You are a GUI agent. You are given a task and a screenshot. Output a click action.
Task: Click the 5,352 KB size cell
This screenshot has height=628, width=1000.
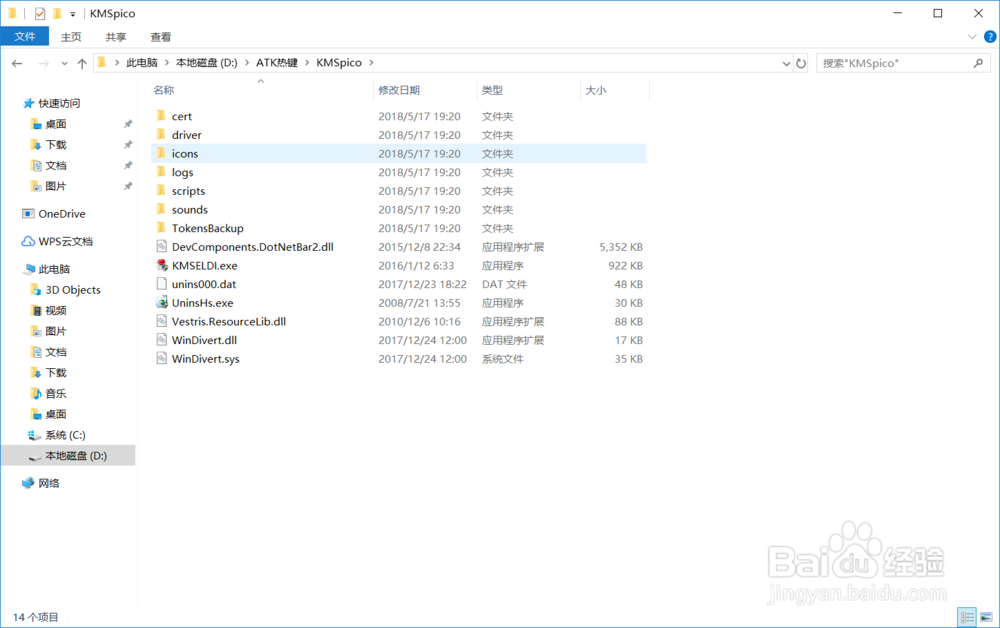point(621,247)
